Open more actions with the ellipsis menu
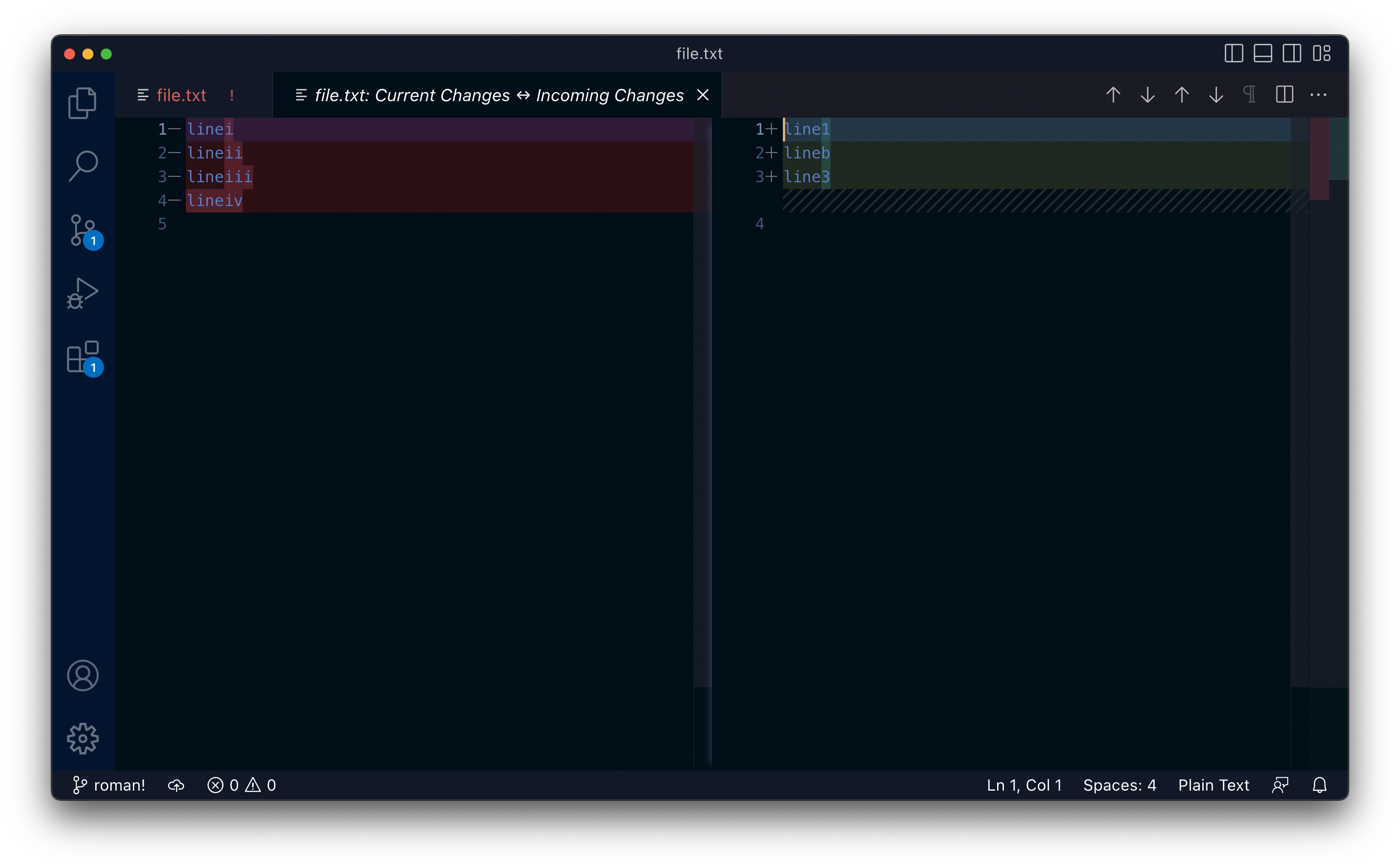 click(1319, 95)
